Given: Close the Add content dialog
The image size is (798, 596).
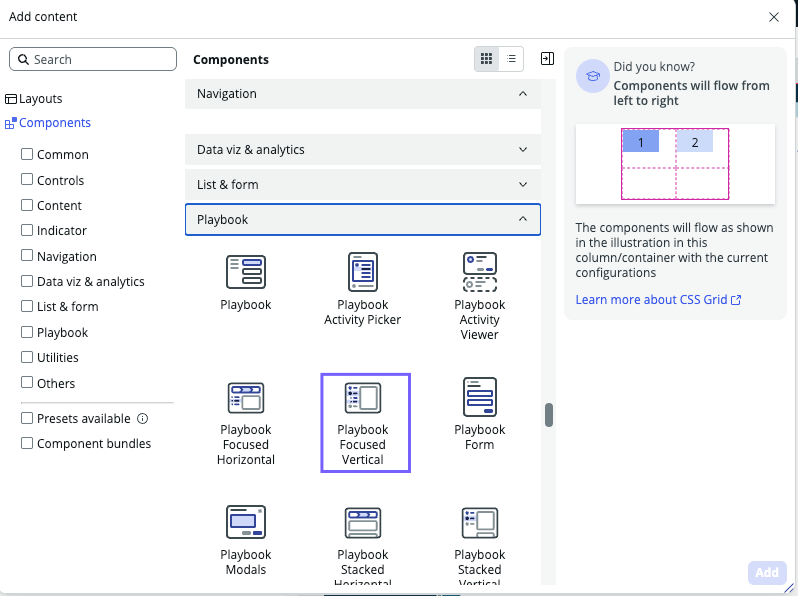Looking at the screenshot, I should coord(774,17).
